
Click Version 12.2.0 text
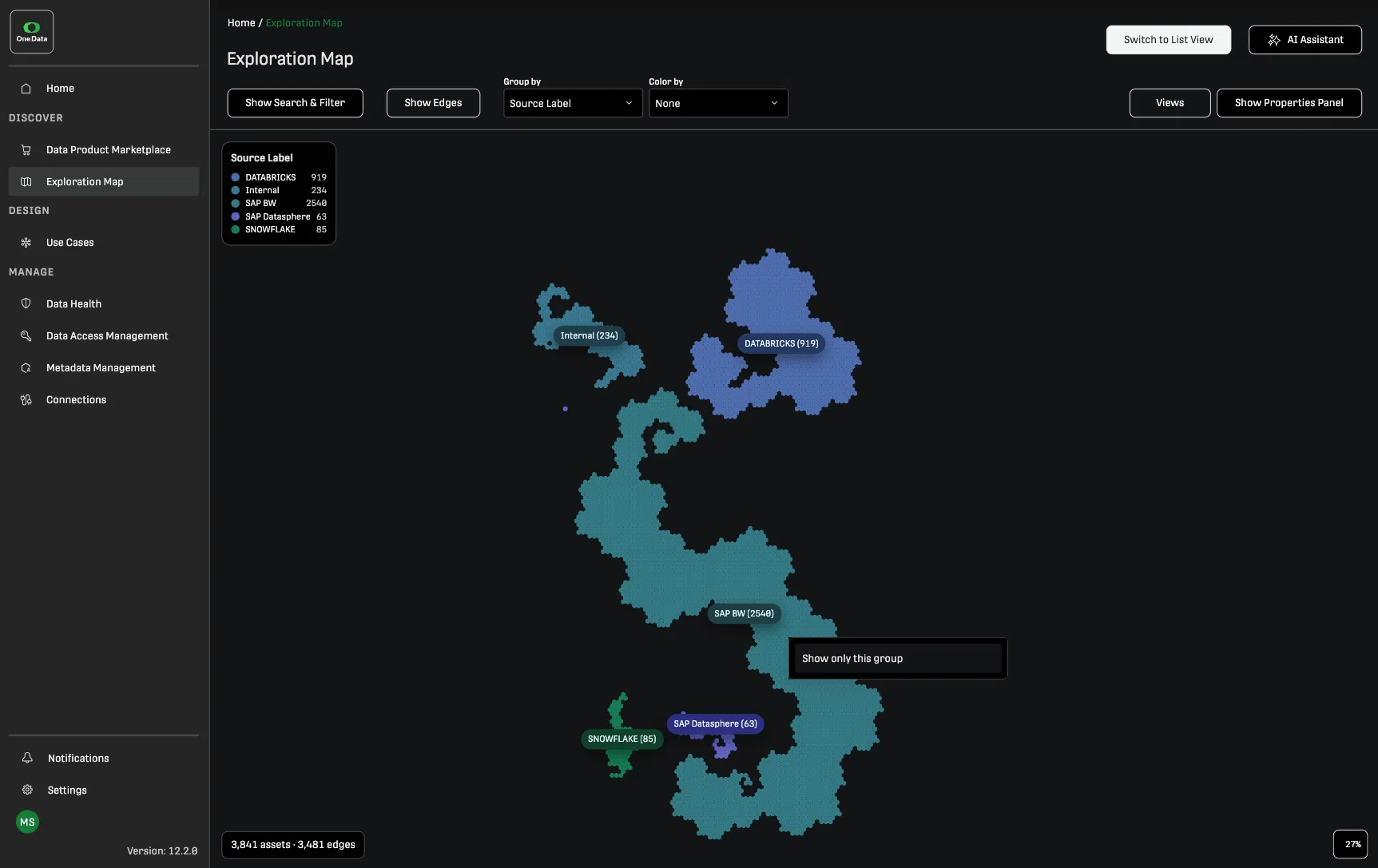click(x=162, y=851)
